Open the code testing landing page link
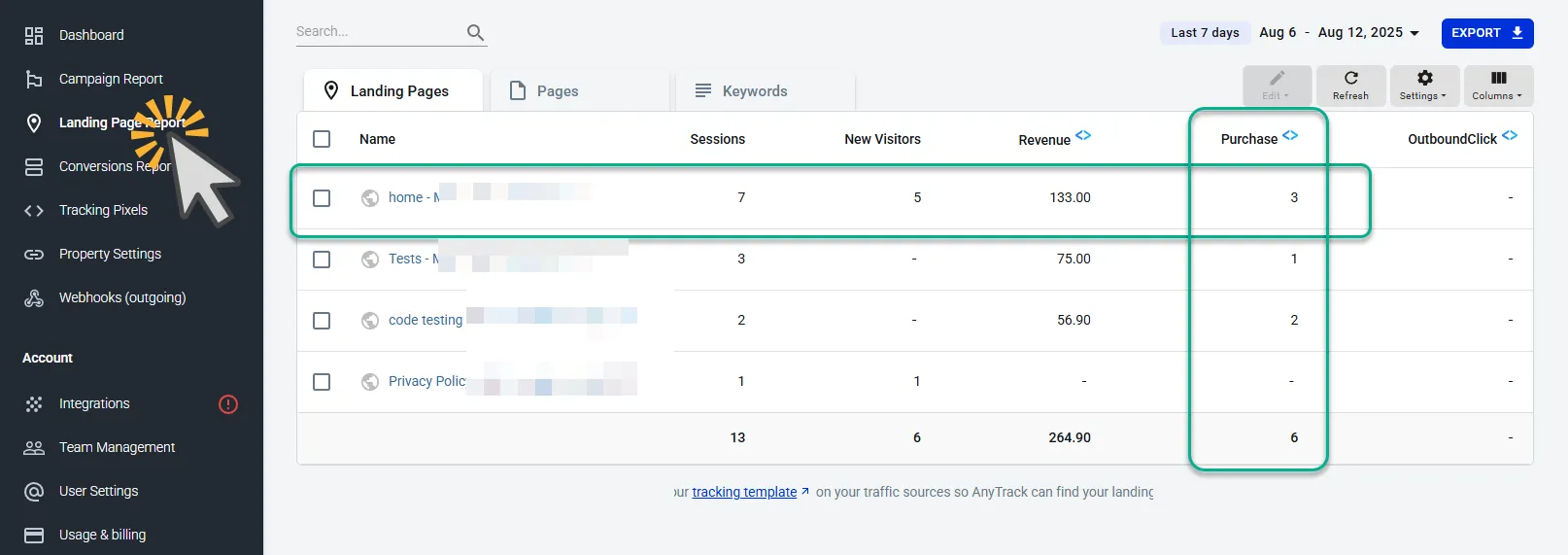 pyautogui.click(x=426, y=320)
